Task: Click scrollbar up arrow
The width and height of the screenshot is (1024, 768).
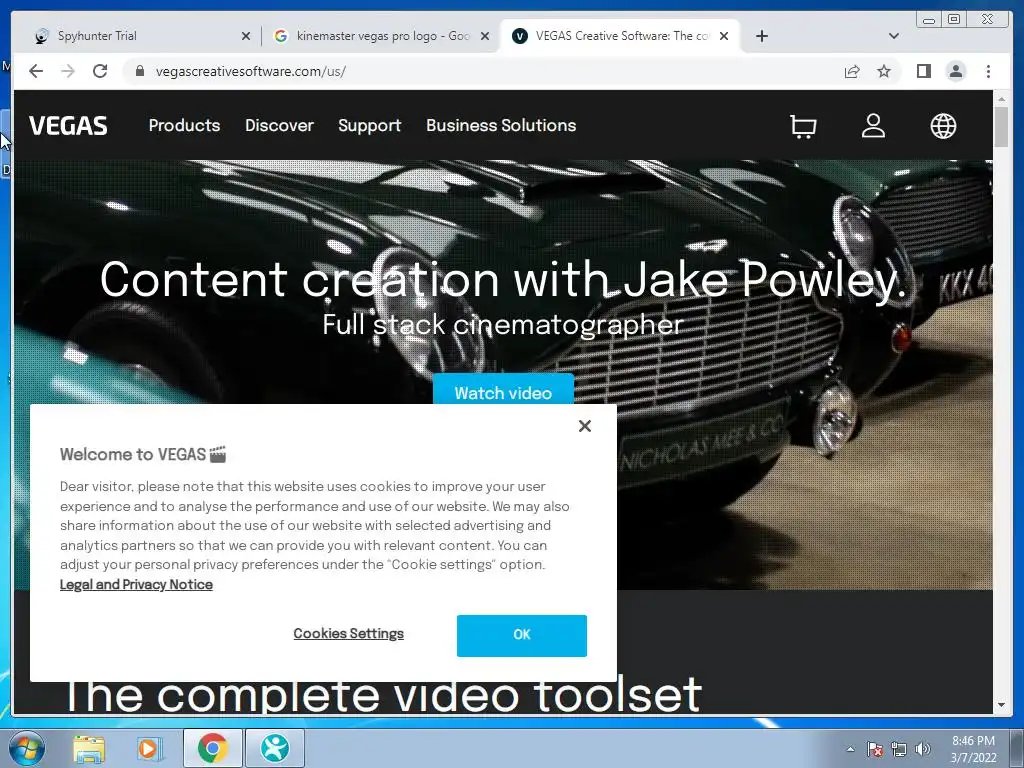Action: [x=1001, y=99]
